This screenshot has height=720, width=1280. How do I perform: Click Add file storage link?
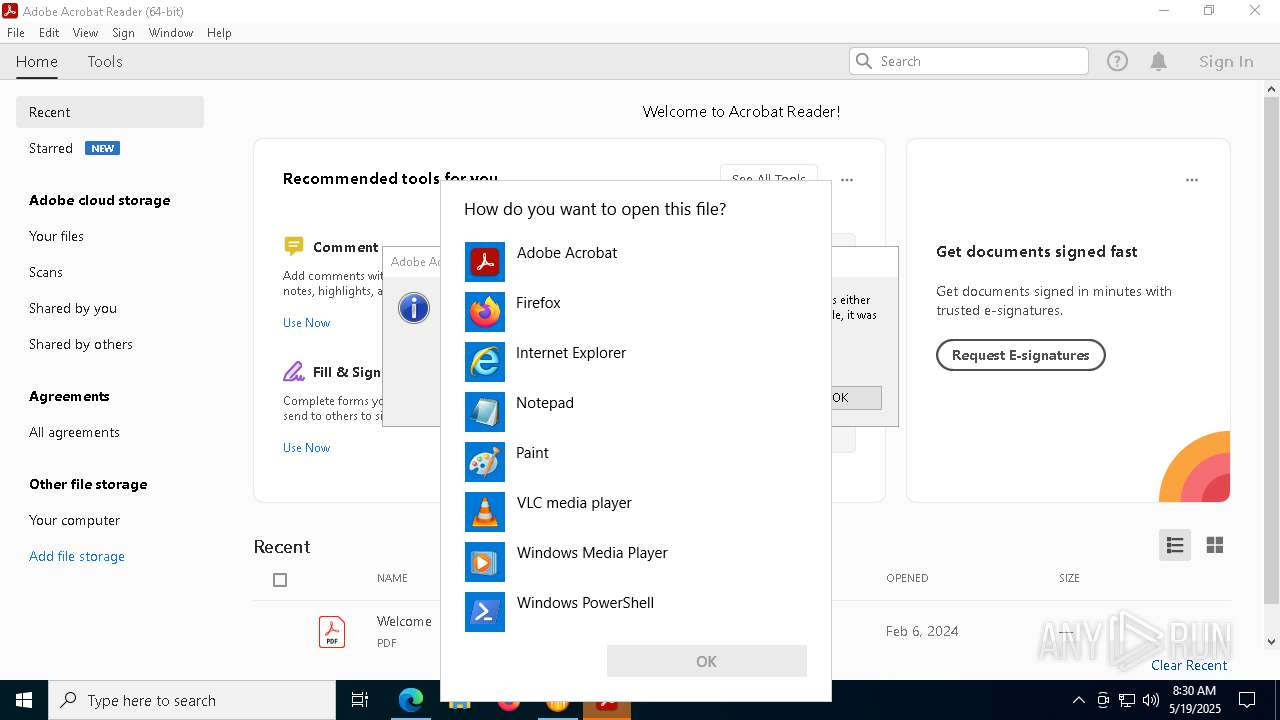pyautogui.click(x=77, y=556)
